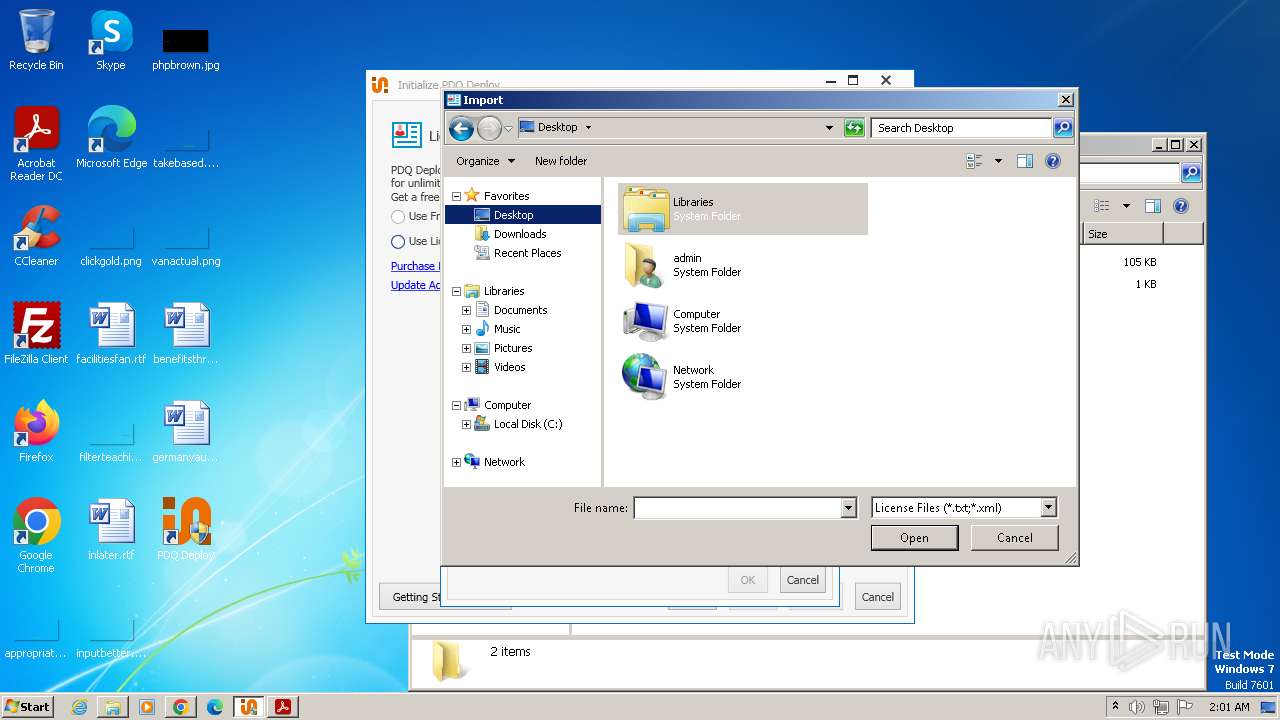Open Microsoft Edge desktop shortcut
This screenshot has width=1280, height=720.
pyautogui.click(x=111, y=138)
